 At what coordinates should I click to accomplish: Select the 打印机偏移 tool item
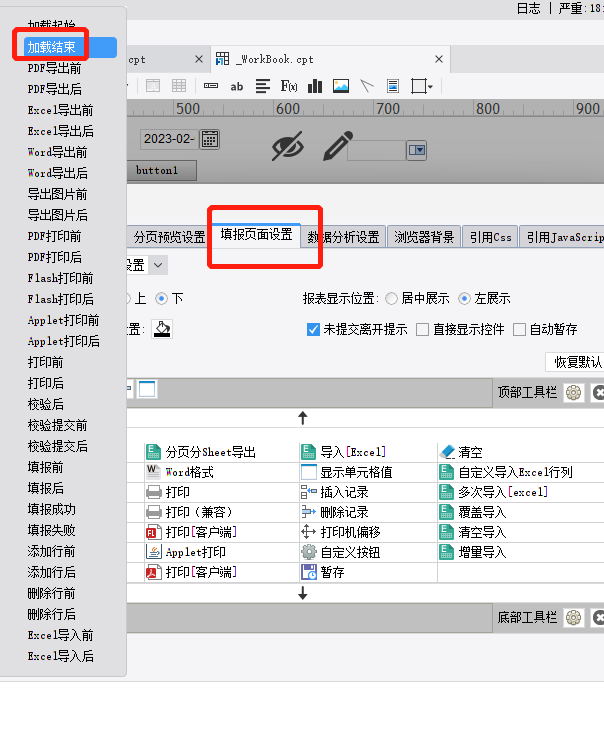pyautogui.click(x=341, y=532)
